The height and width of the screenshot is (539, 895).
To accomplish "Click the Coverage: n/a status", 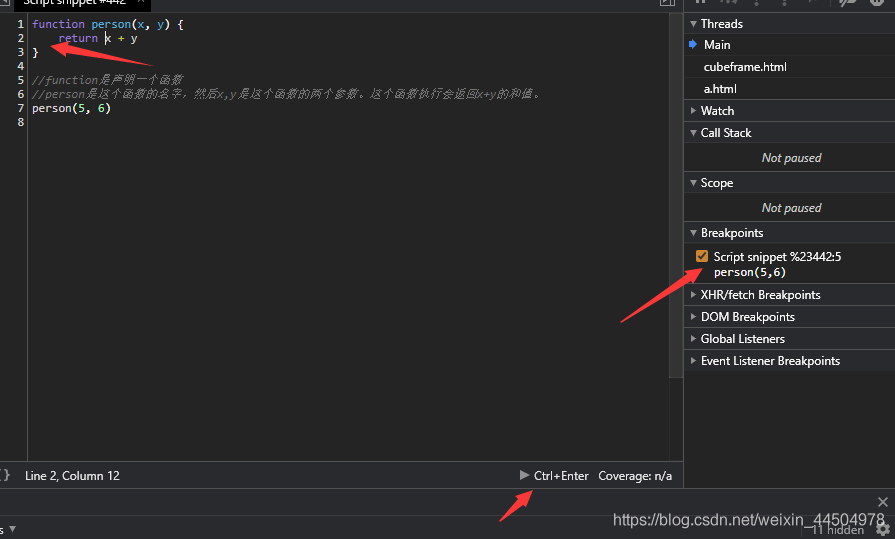I will pyautogui.click(x=635, y=476).
